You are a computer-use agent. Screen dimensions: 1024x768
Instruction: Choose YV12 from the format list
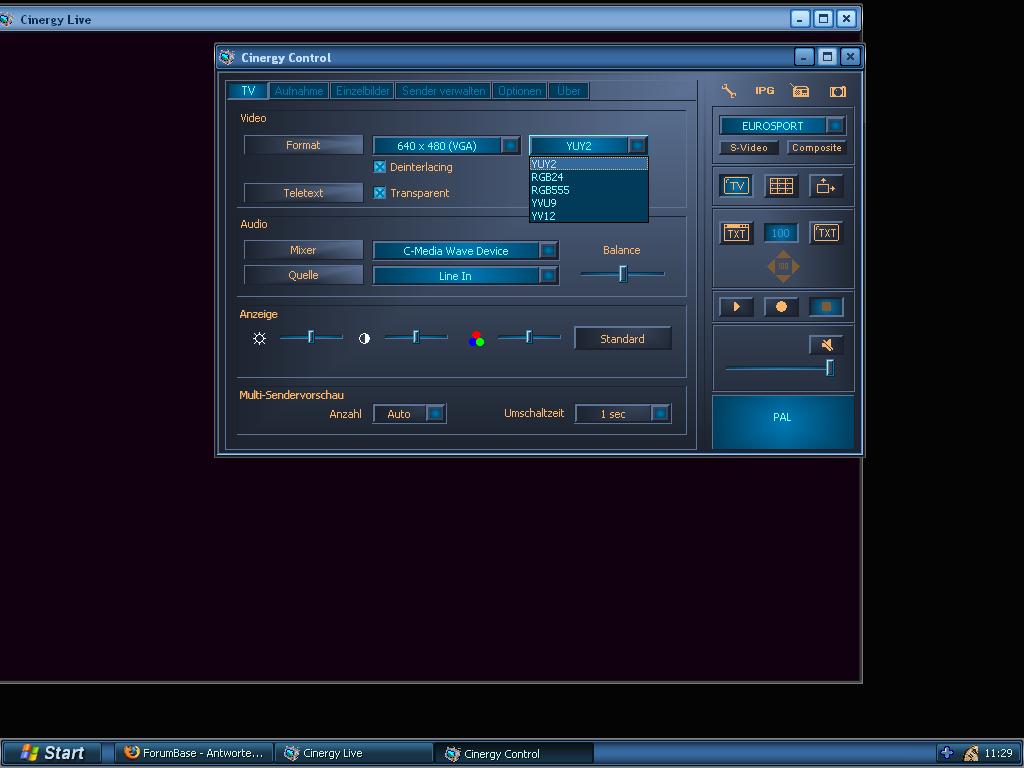(x=588, y=216)
